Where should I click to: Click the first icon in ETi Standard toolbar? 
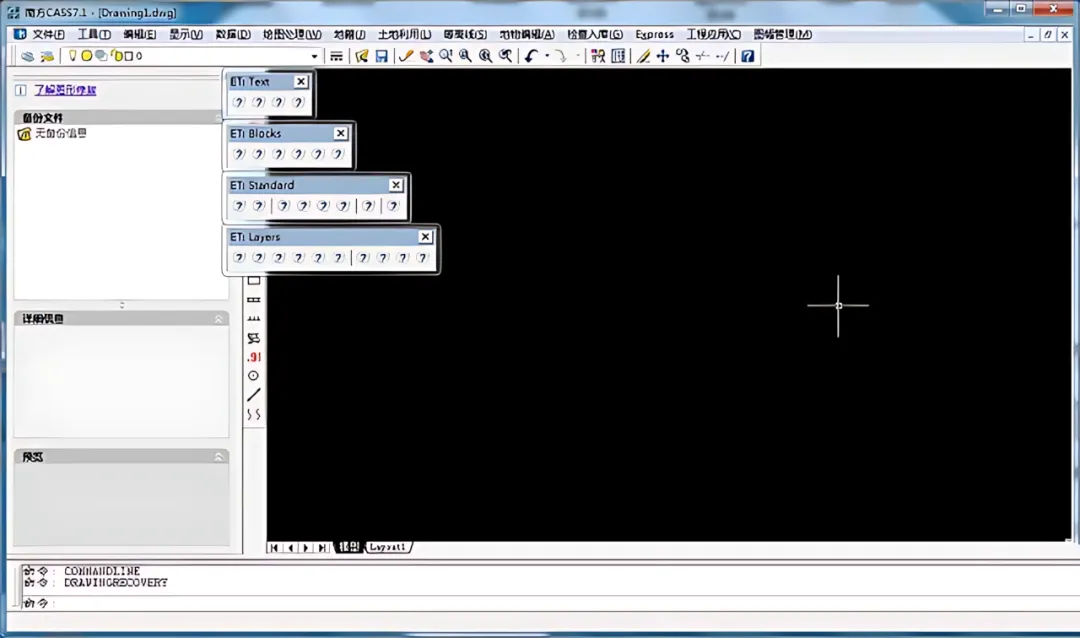238,205
